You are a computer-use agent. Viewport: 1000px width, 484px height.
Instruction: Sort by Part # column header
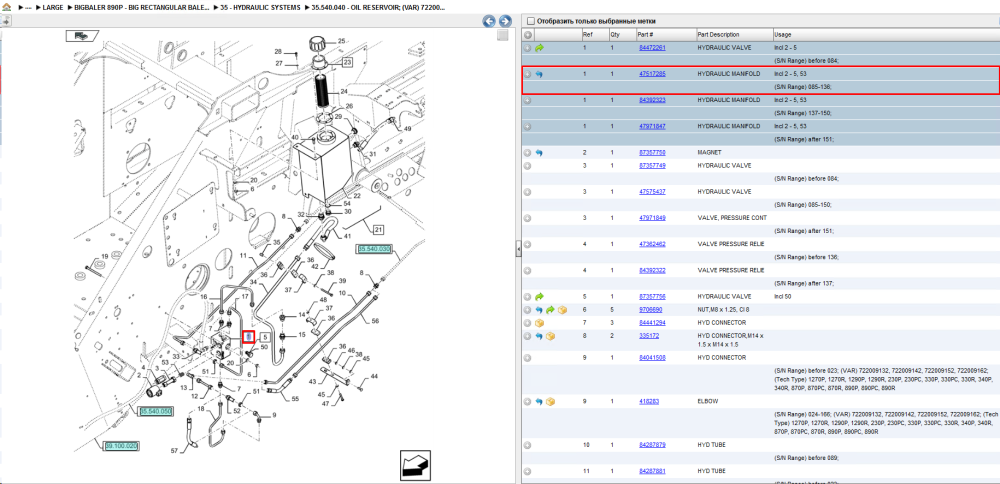pos(645,34)
